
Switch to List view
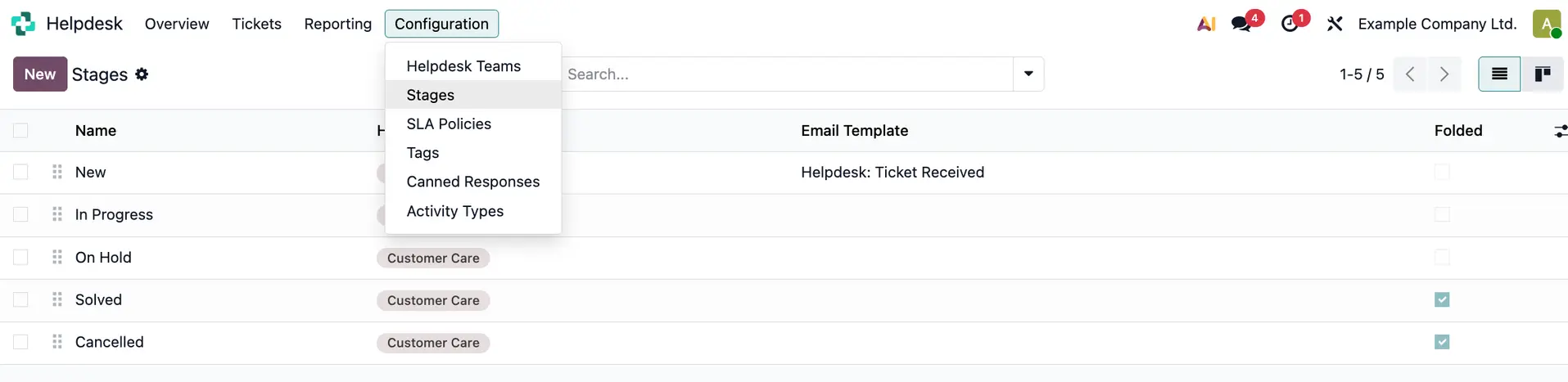click(x=1499, y=74)
